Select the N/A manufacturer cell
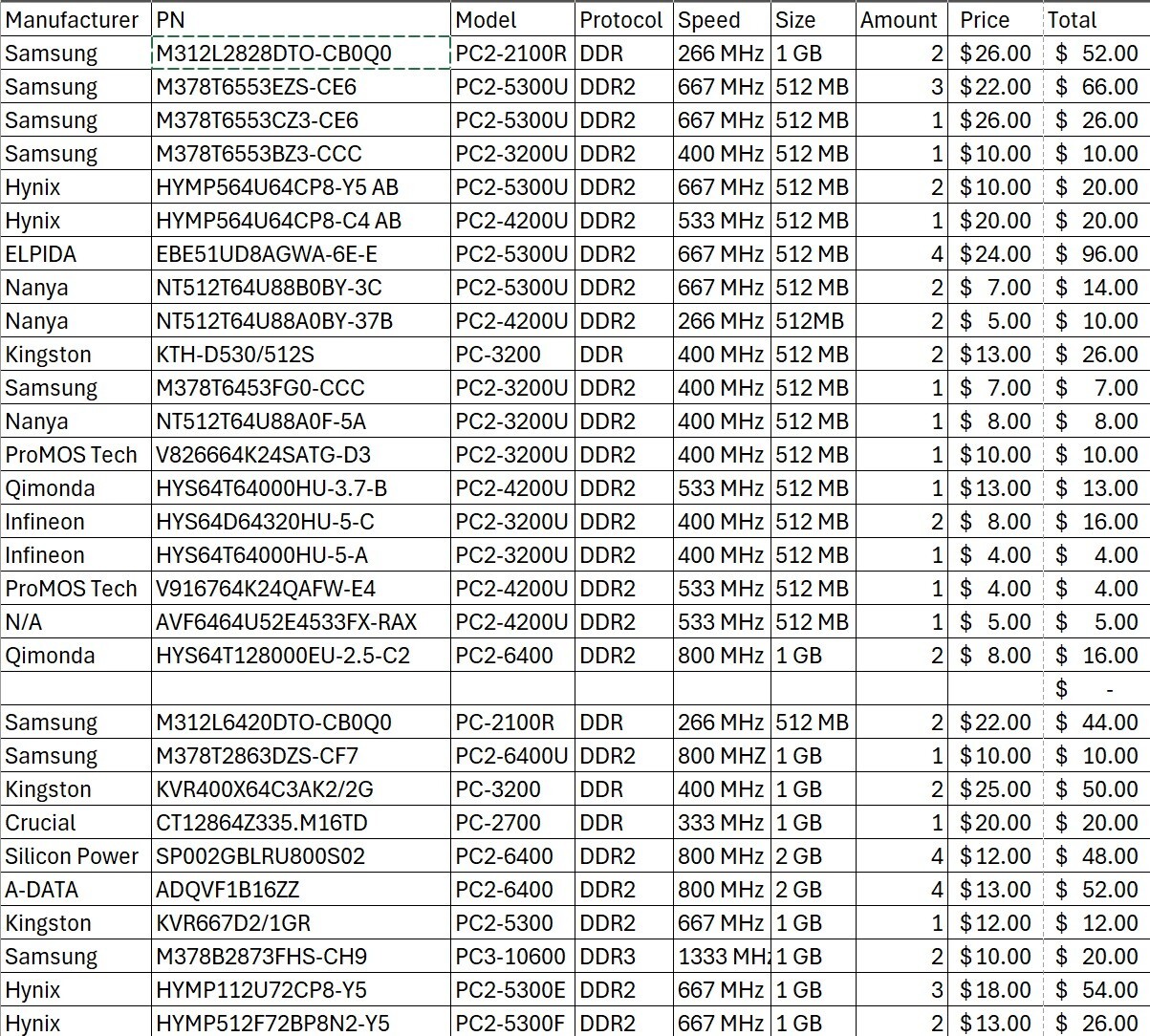 [x=76, y=622]
